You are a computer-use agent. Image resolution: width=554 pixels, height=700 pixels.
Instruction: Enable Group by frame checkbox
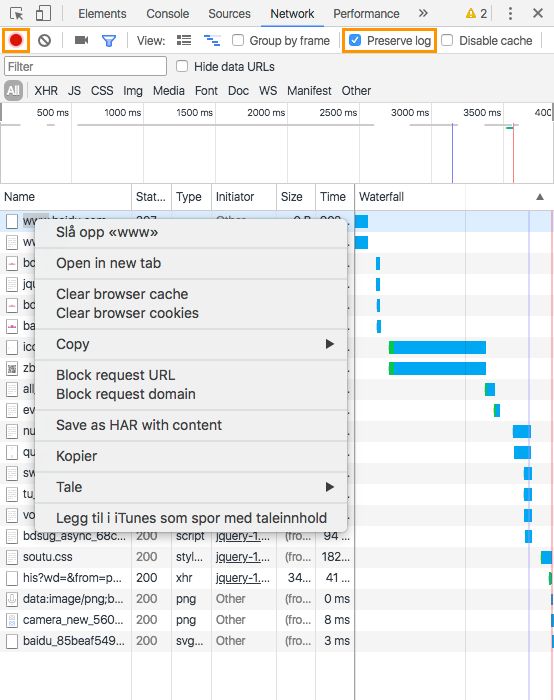click(238, 41)
